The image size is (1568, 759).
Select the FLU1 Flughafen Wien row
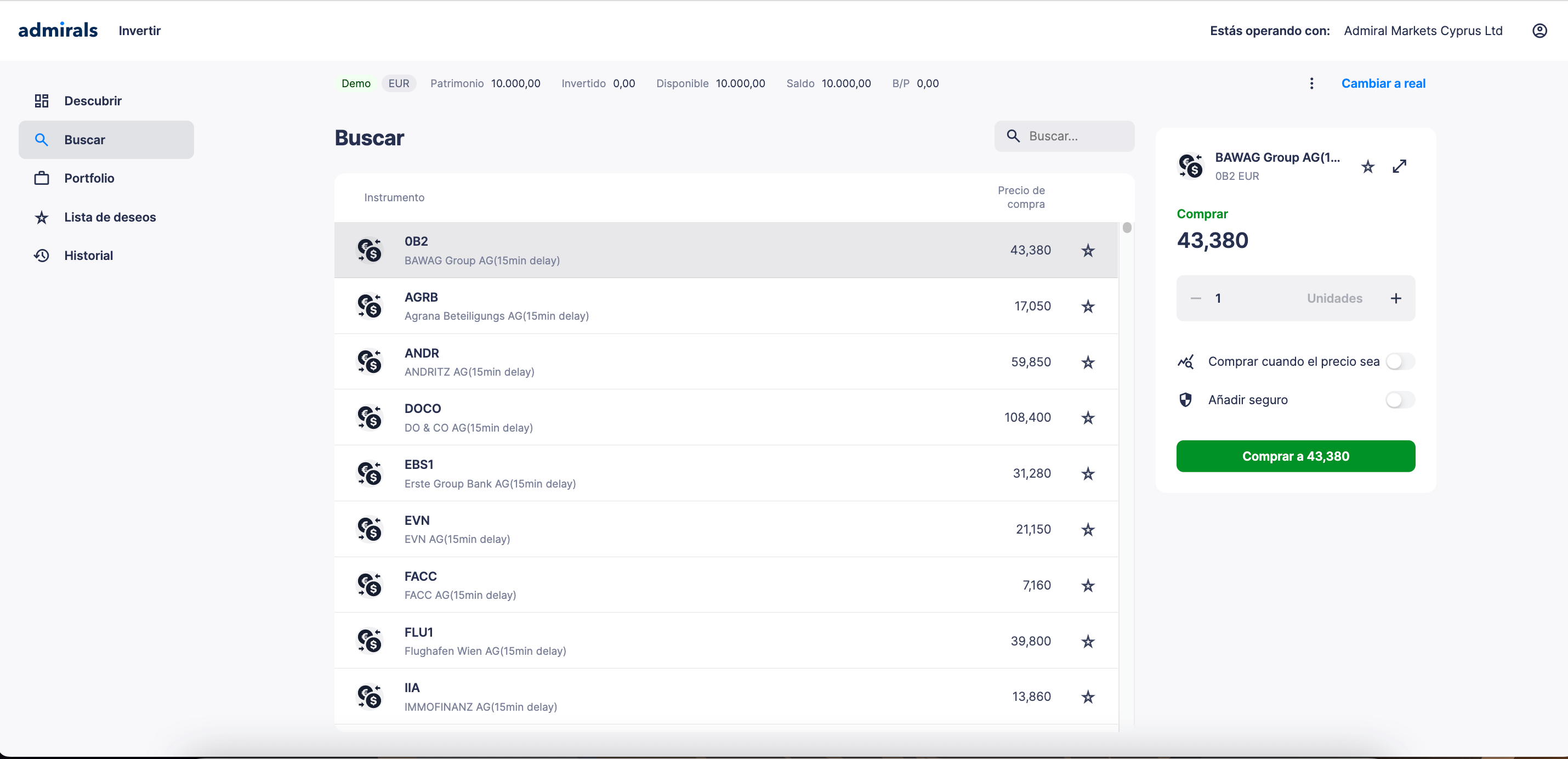(725, 642)
